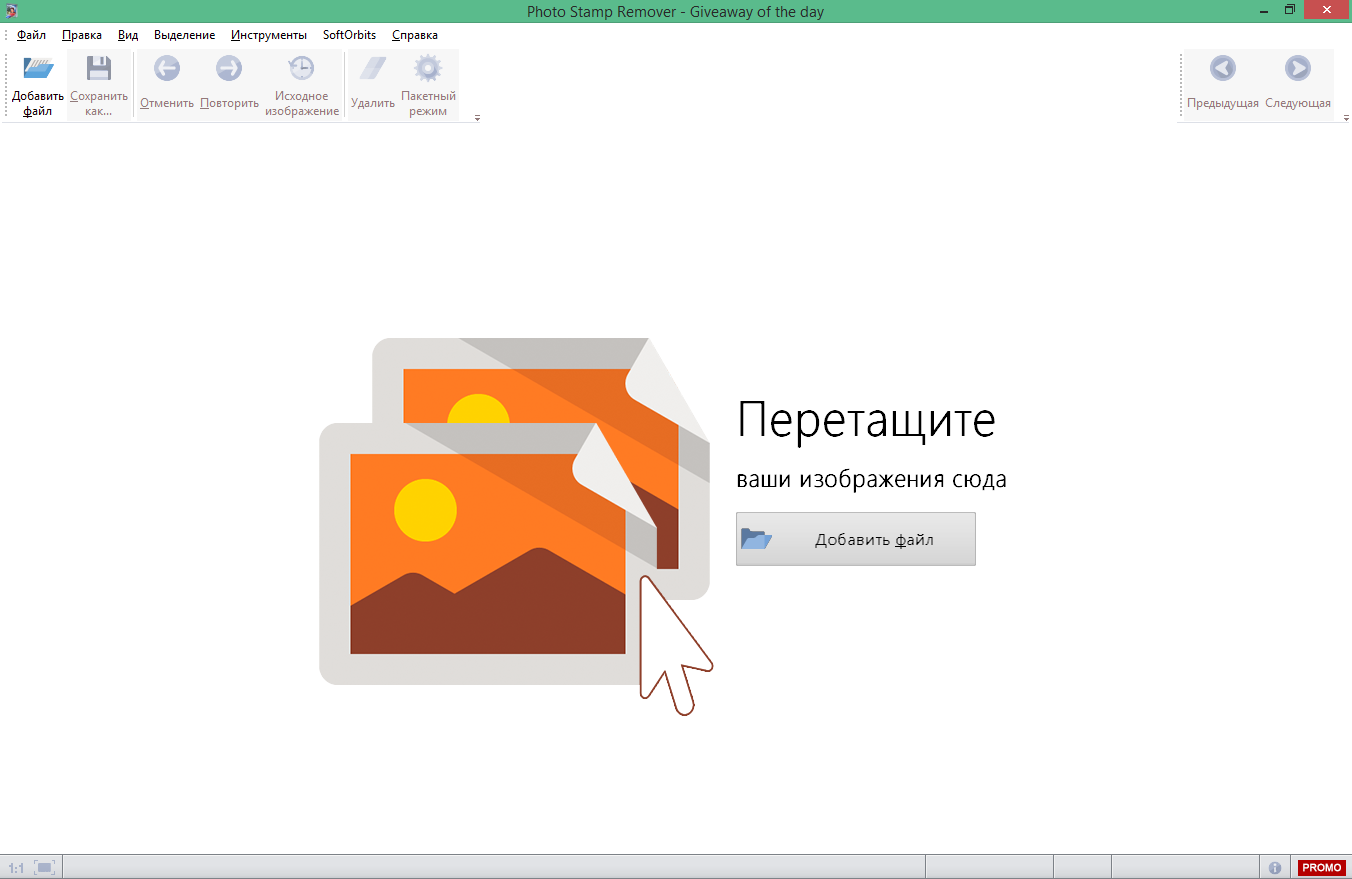Click the large Добавить файл button
This screenshot has width=1352, height=879.
point(856,539)
